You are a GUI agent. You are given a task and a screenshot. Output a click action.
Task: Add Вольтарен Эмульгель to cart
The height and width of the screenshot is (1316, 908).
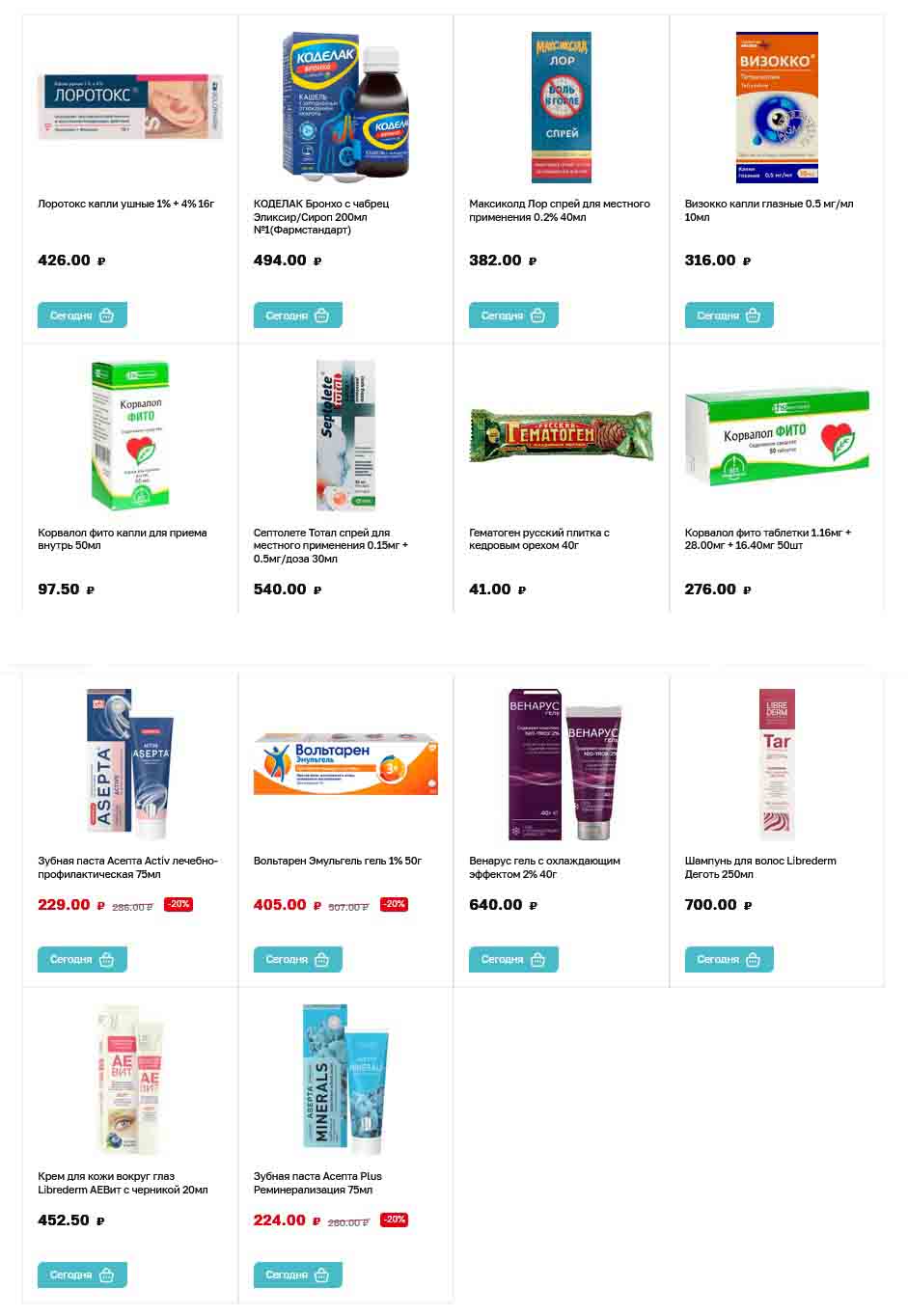(x=298, y=959)
